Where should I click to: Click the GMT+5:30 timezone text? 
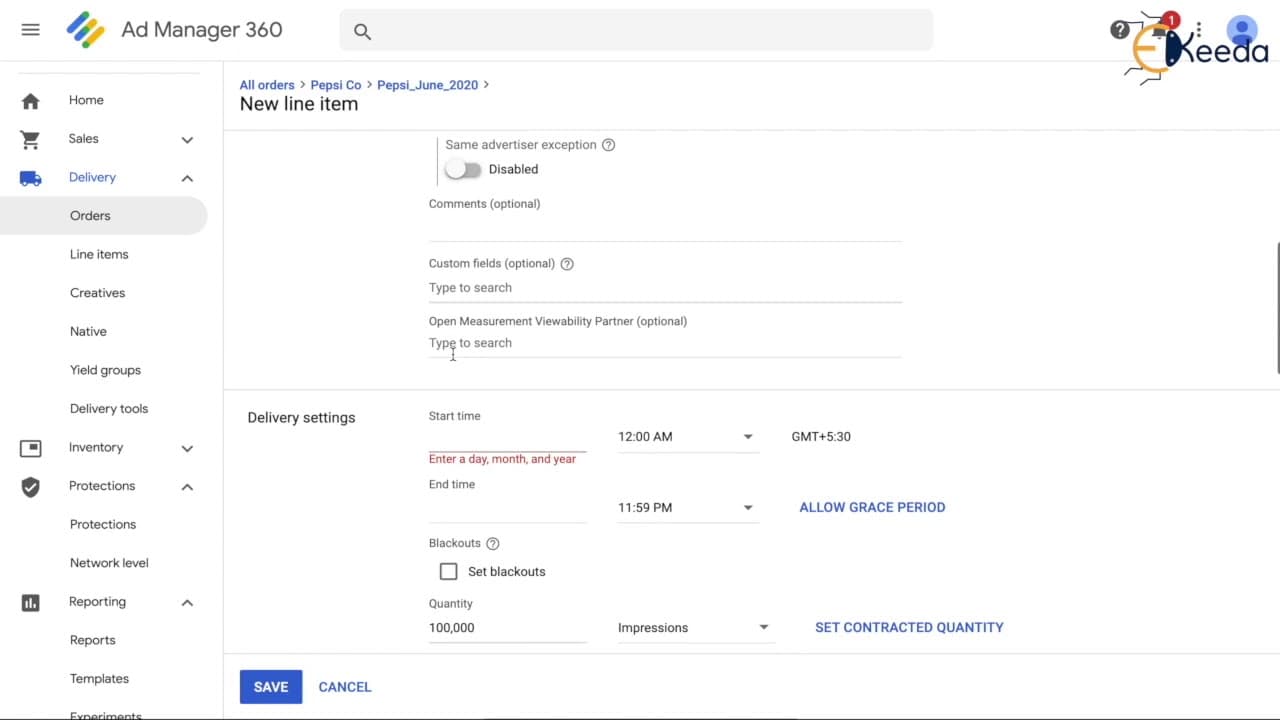(x=821, y=437)
